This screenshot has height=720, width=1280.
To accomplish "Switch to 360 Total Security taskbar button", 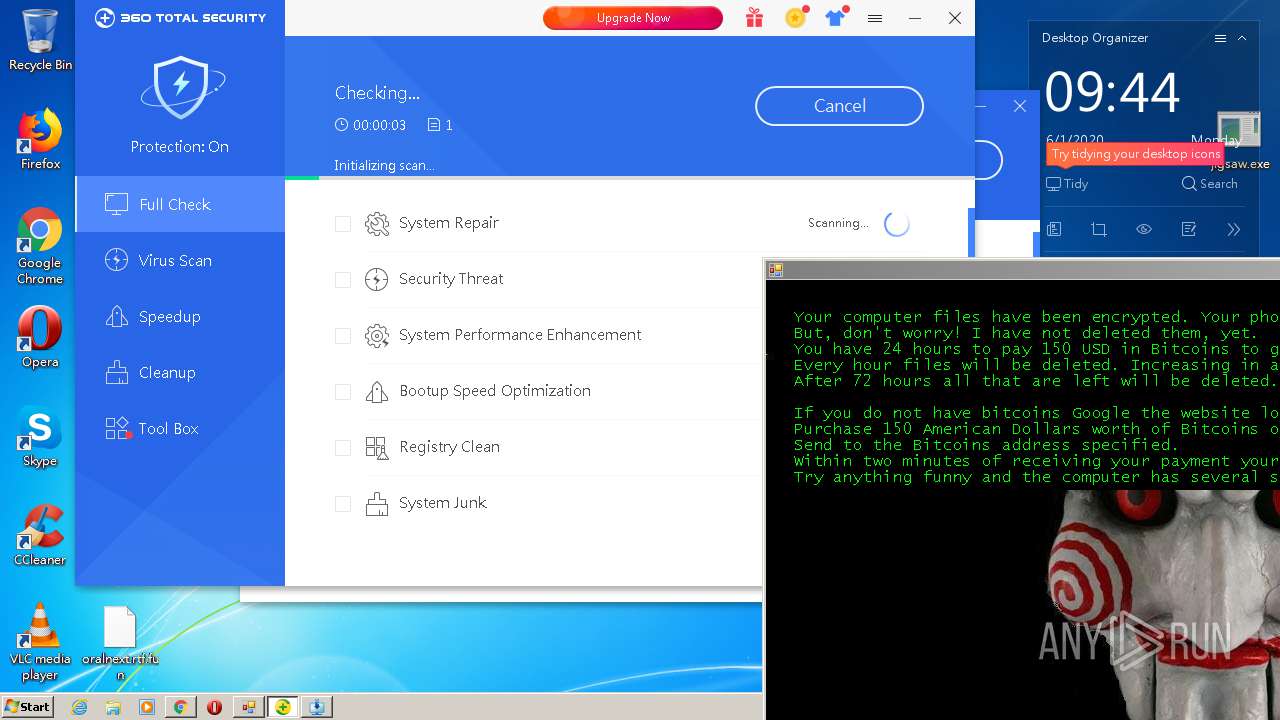I will tap(283, 707).
